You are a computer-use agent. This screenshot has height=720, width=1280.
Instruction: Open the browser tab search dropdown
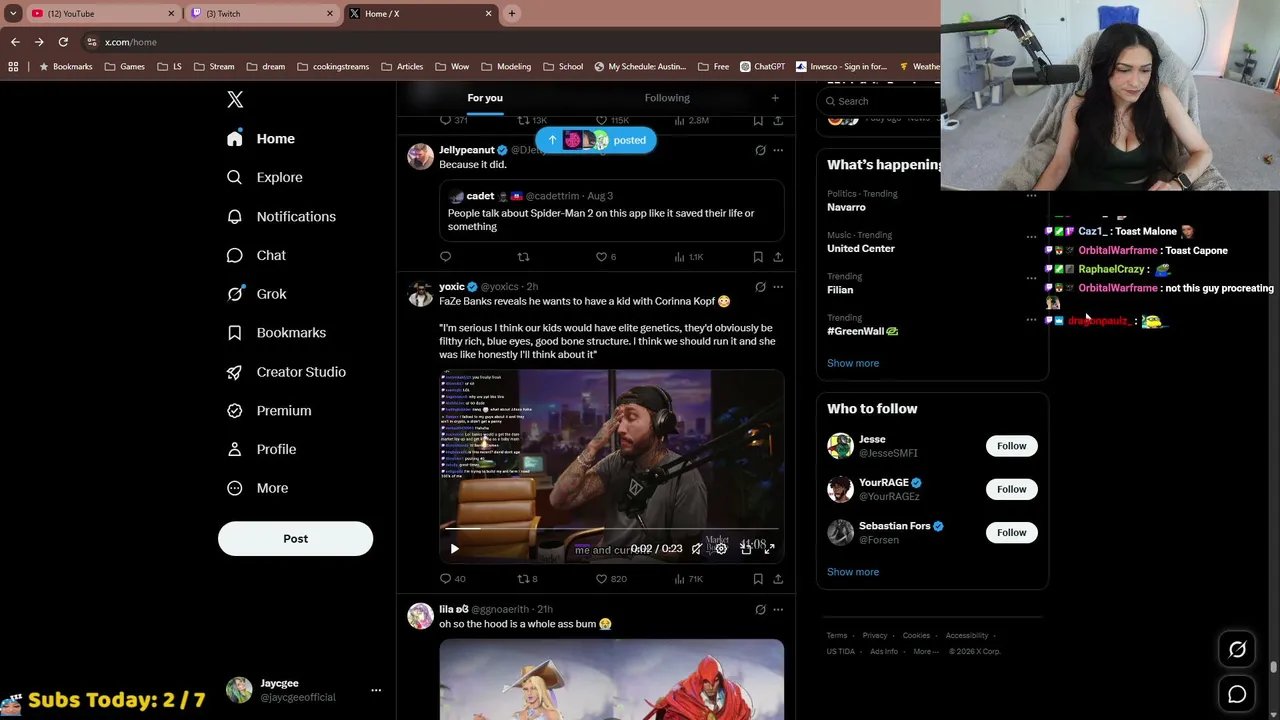(13, 13)
